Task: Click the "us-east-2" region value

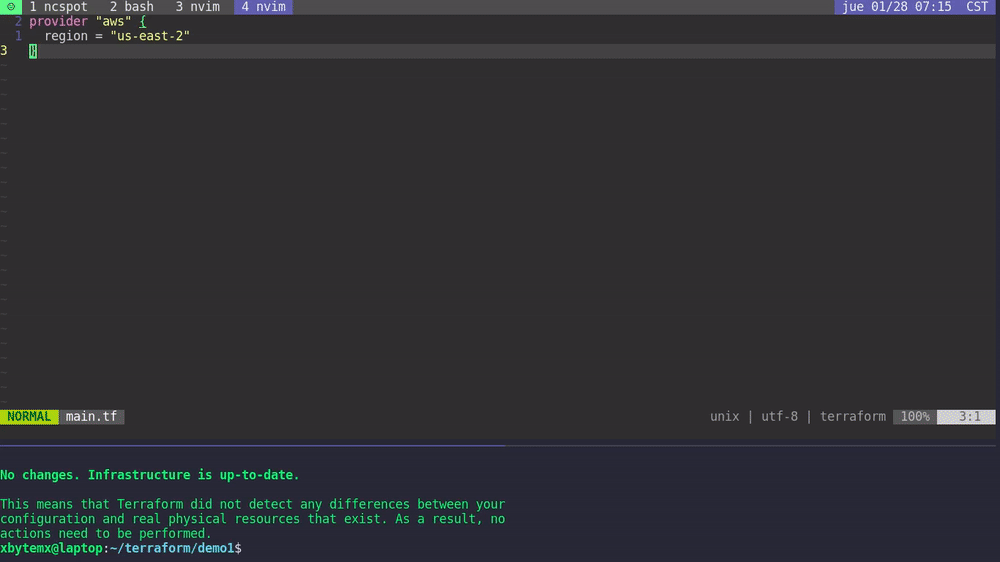Action: point(150,36)
